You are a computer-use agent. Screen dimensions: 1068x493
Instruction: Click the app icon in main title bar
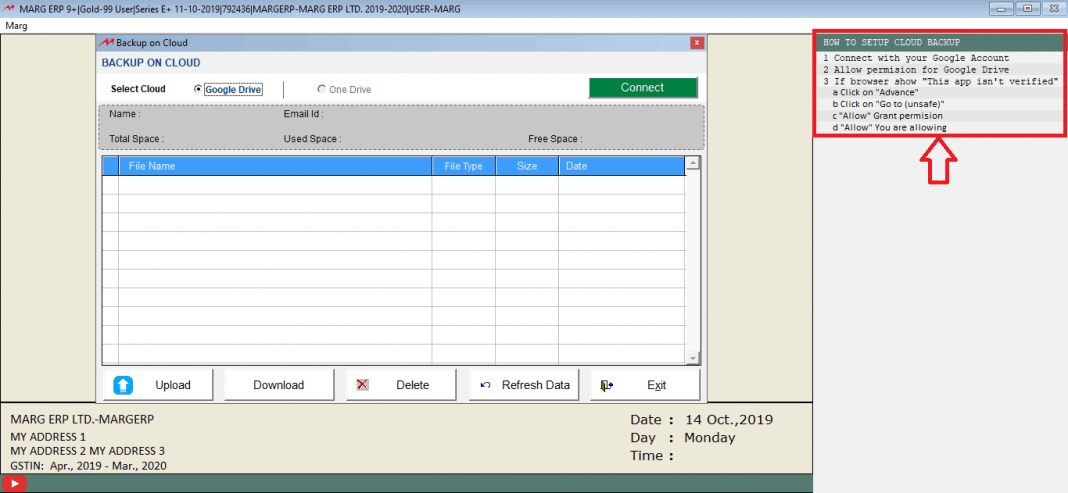9,8
